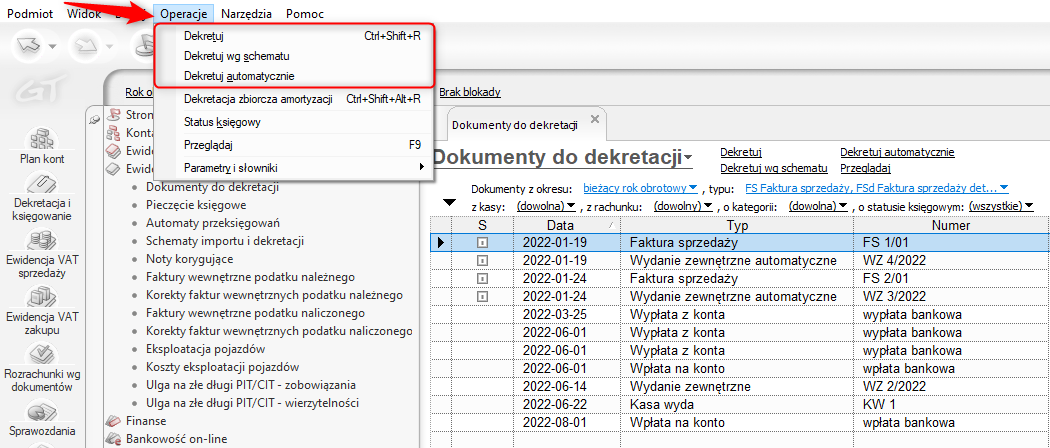Choose 'Dekretuj wg schematu' from Operacje menu

tap(238, 56)
